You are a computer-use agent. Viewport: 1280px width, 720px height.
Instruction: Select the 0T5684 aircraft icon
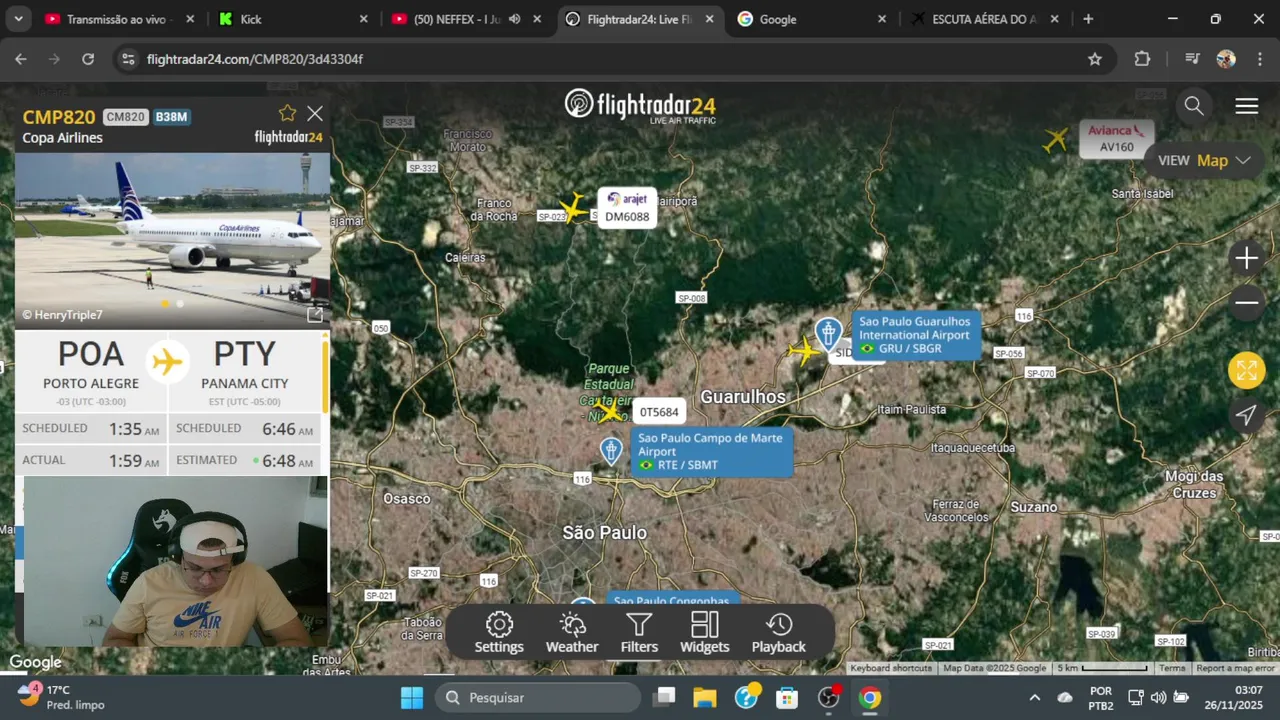pyautogui.click(x=609, y=409)
